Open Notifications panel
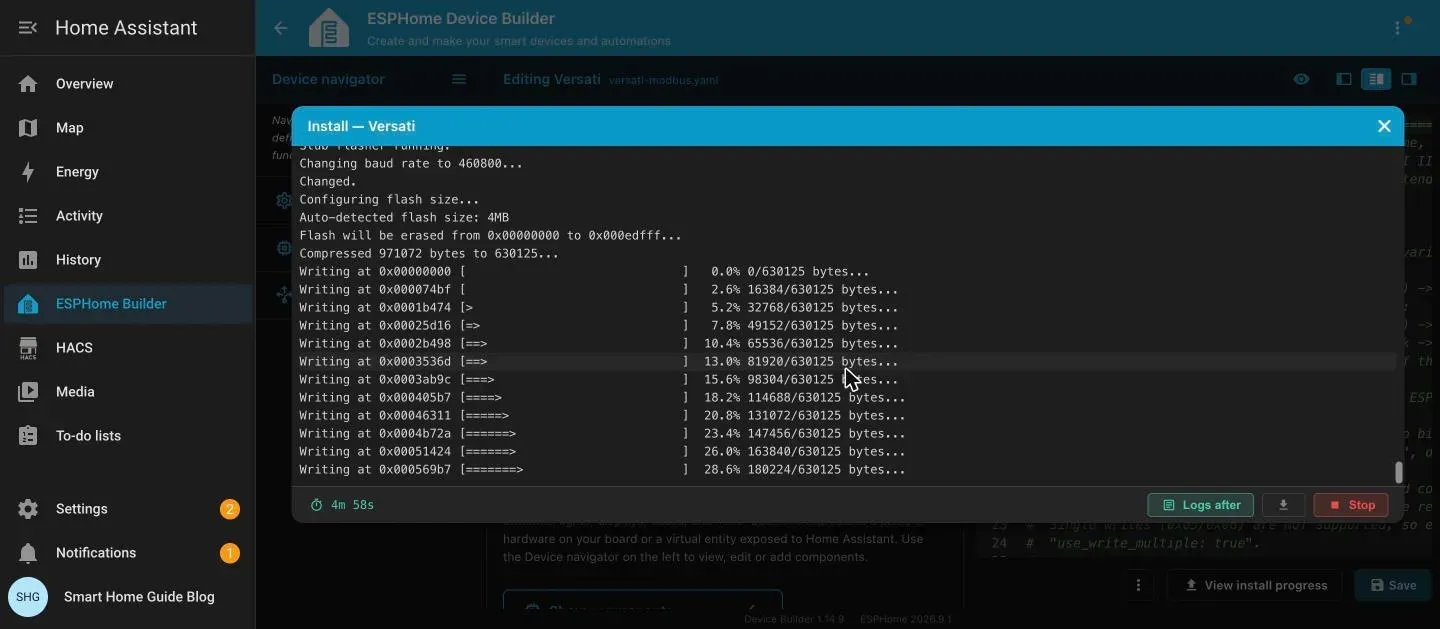Viewport: 1440px width, 629px height. click(128, 553)
